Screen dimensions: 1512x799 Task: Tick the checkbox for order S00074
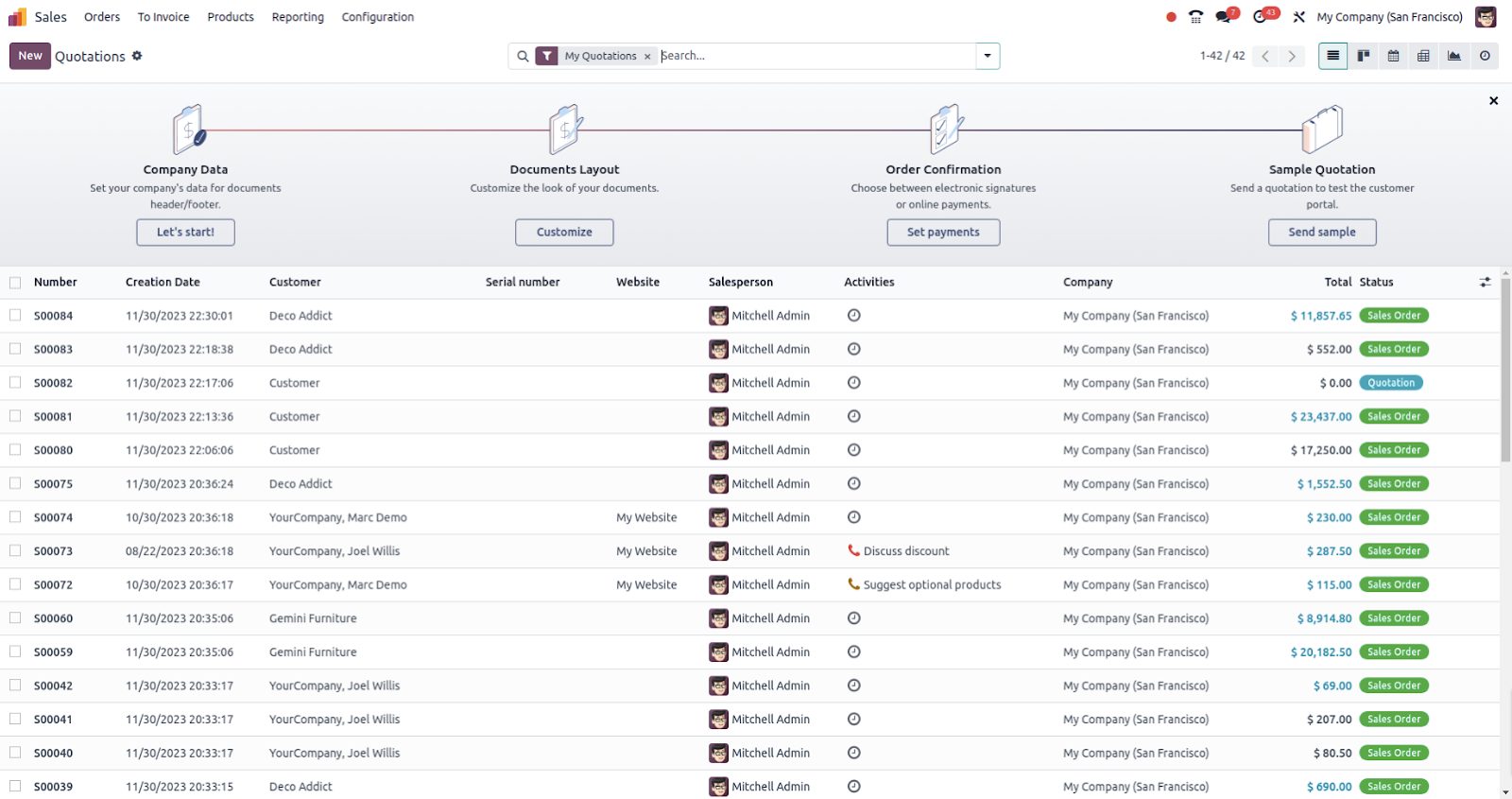pyautogui.click(x=15, y=517)
